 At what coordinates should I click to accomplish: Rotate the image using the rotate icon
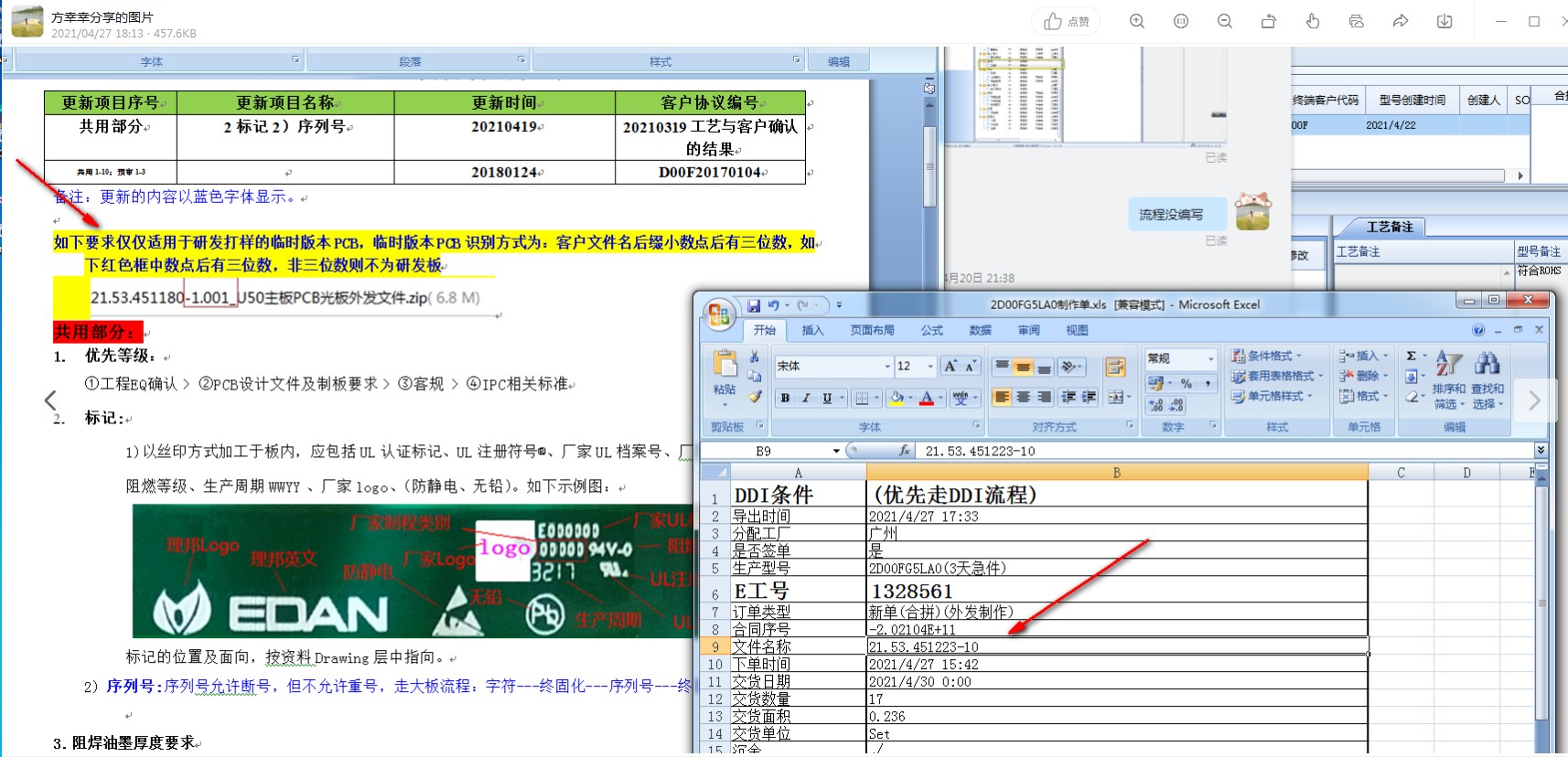1269,21
